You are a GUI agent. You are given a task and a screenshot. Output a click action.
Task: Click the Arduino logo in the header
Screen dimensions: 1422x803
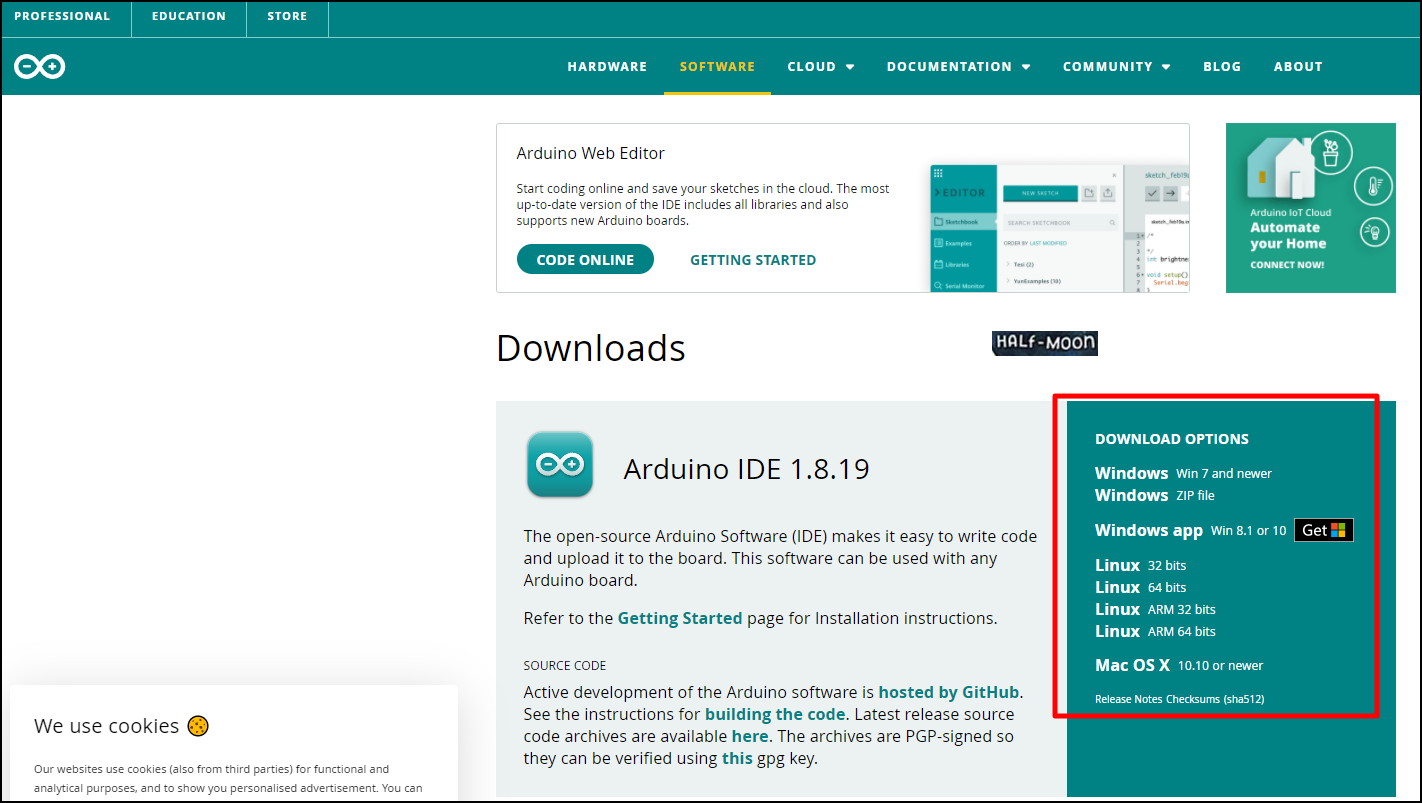pos(40,67)
